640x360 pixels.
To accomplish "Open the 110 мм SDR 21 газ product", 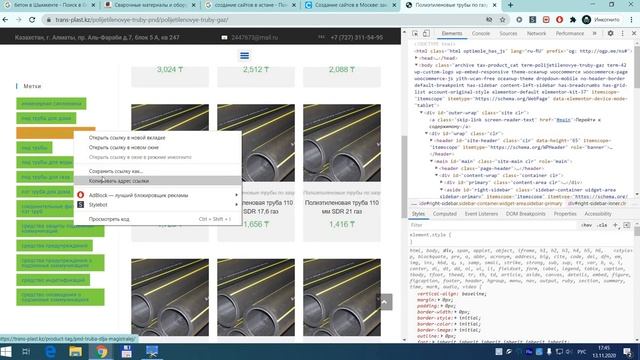I will (342, 207).
